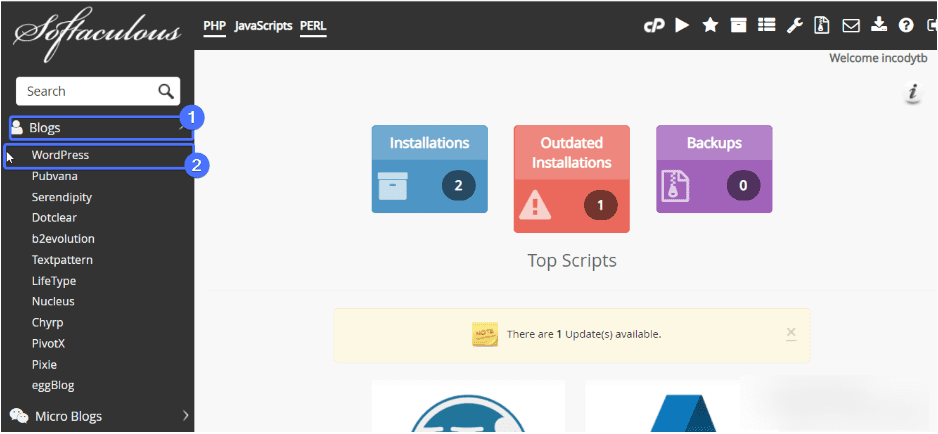Viewport: 938px width, 434px height.
Task: Click backups count badge showing 0
Action: coord(743,186)
